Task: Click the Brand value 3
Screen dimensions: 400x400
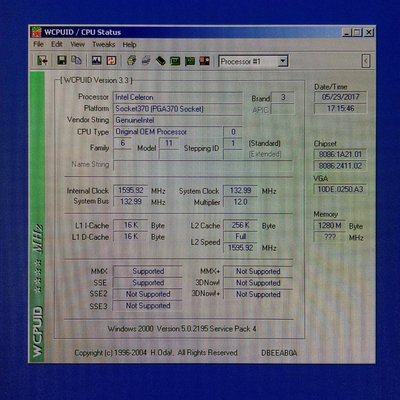Action: tap(283, 97)
